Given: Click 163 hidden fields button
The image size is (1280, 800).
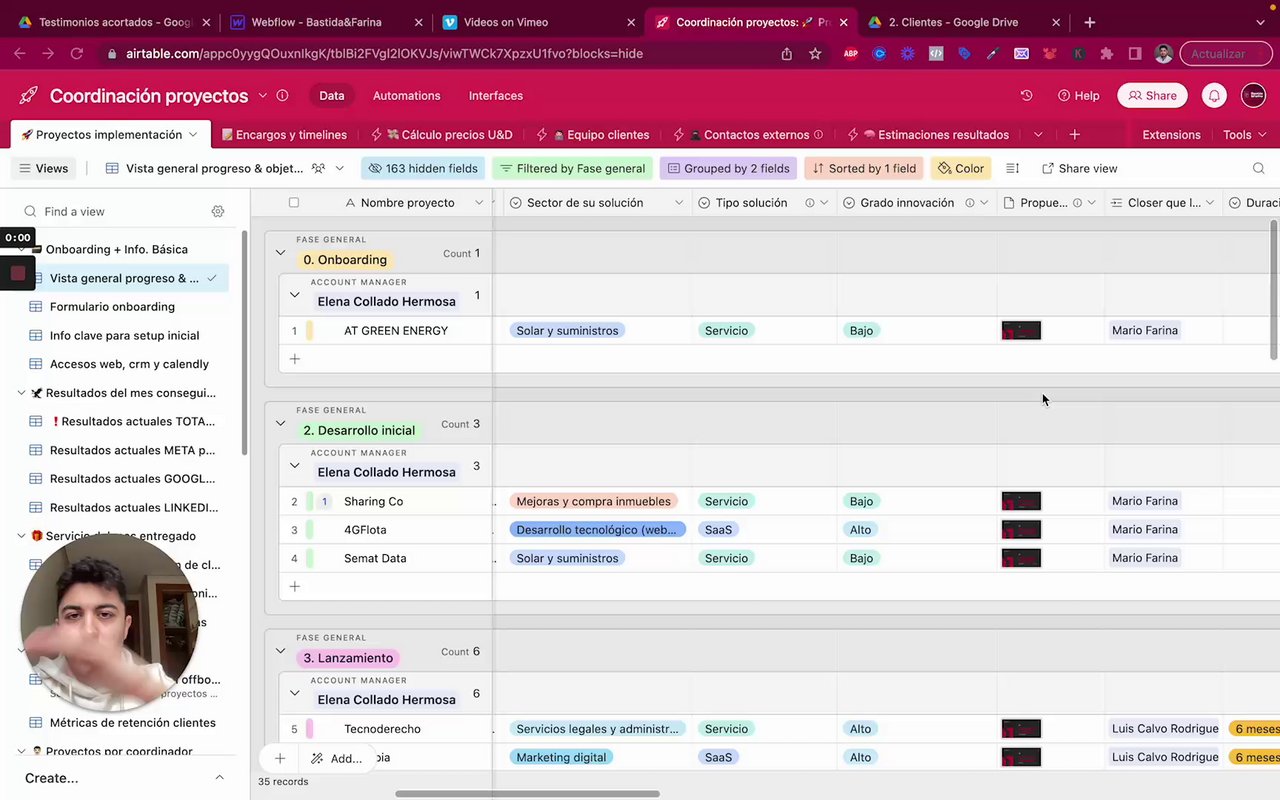Looking at the screenshot, I should [423, 169].
